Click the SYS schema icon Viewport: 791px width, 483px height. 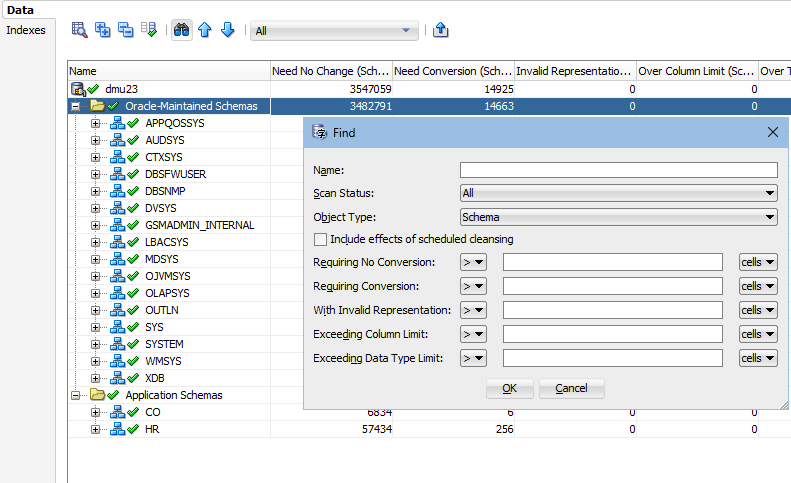(118, 327)
